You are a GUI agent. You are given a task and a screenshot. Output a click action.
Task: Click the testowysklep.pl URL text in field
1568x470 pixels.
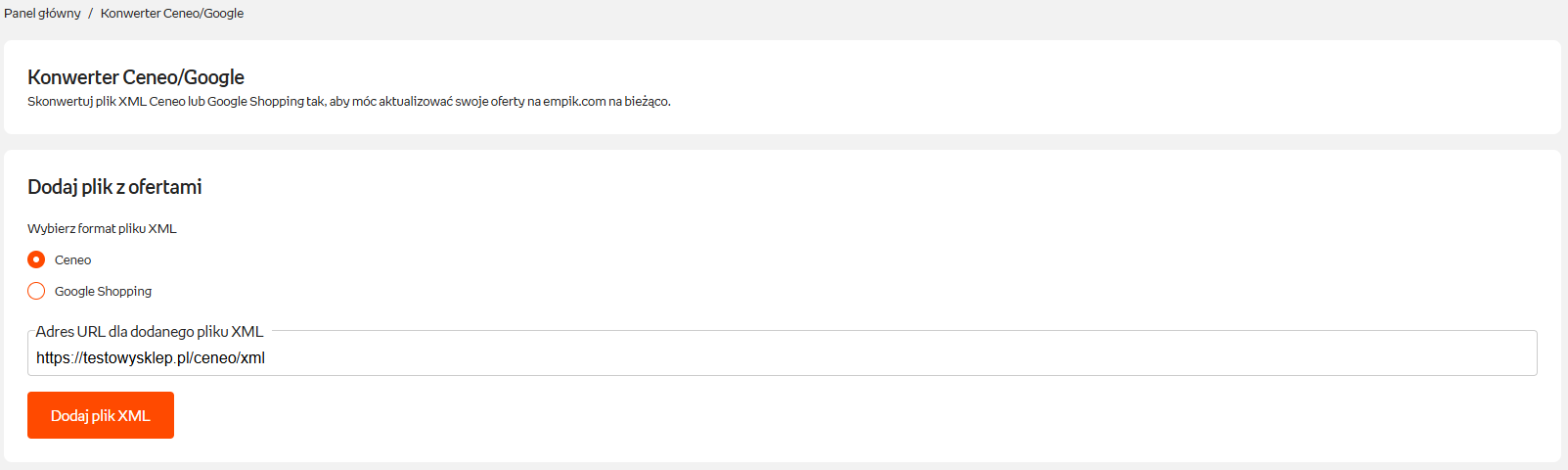coord(150,358)
